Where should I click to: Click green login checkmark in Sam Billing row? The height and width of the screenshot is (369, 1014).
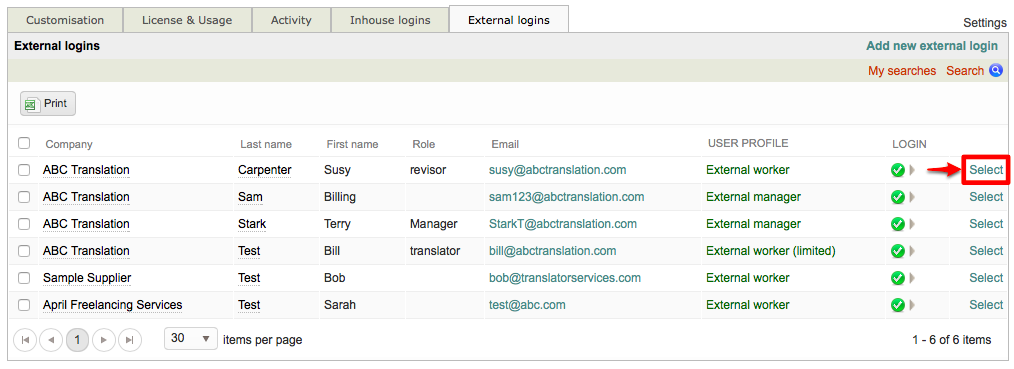point(898,197)
